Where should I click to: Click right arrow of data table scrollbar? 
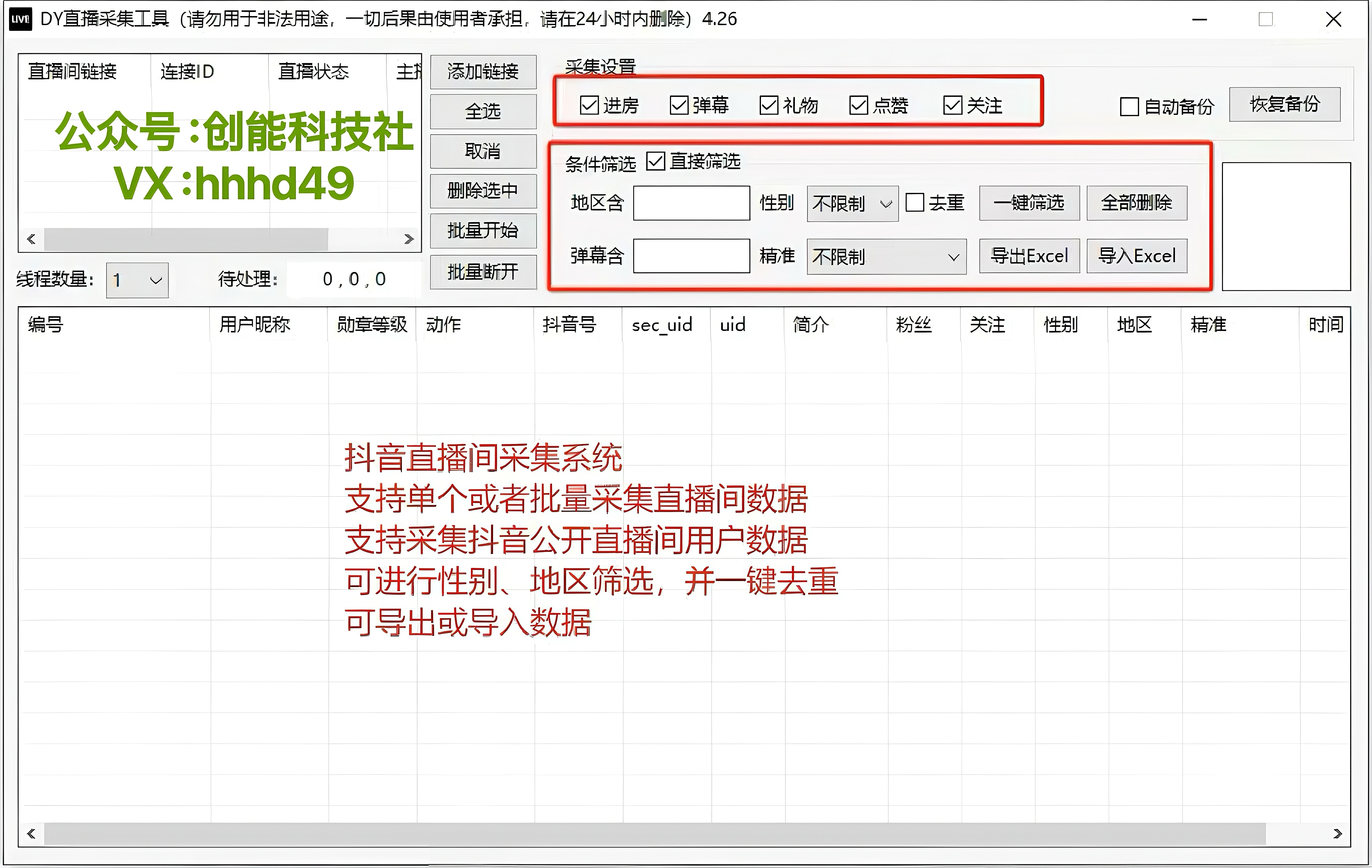(1338, 834)
